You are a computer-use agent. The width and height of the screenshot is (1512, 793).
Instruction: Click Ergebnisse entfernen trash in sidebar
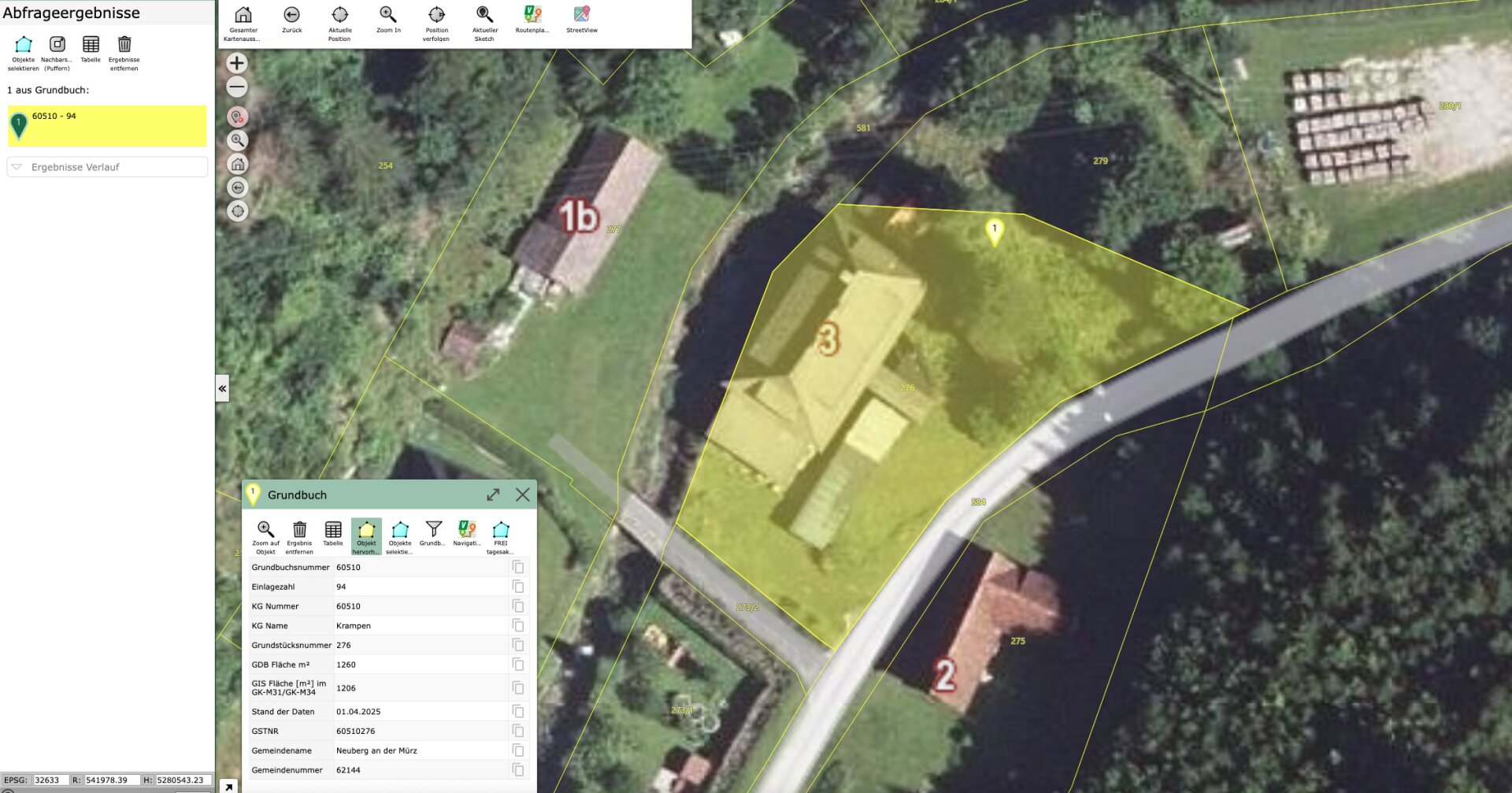tap(124, 45)
